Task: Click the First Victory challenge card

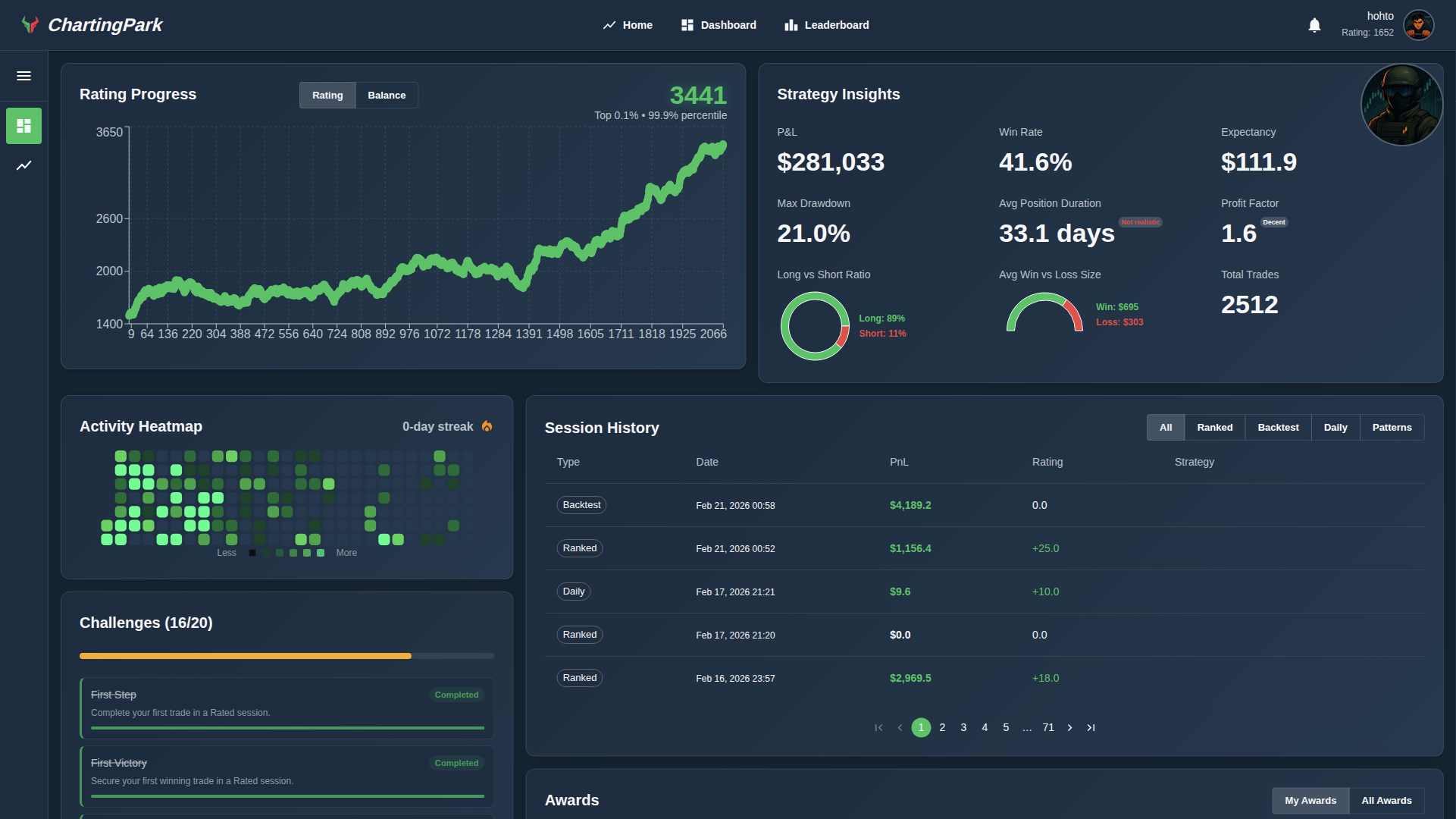Action: (287, 777)
